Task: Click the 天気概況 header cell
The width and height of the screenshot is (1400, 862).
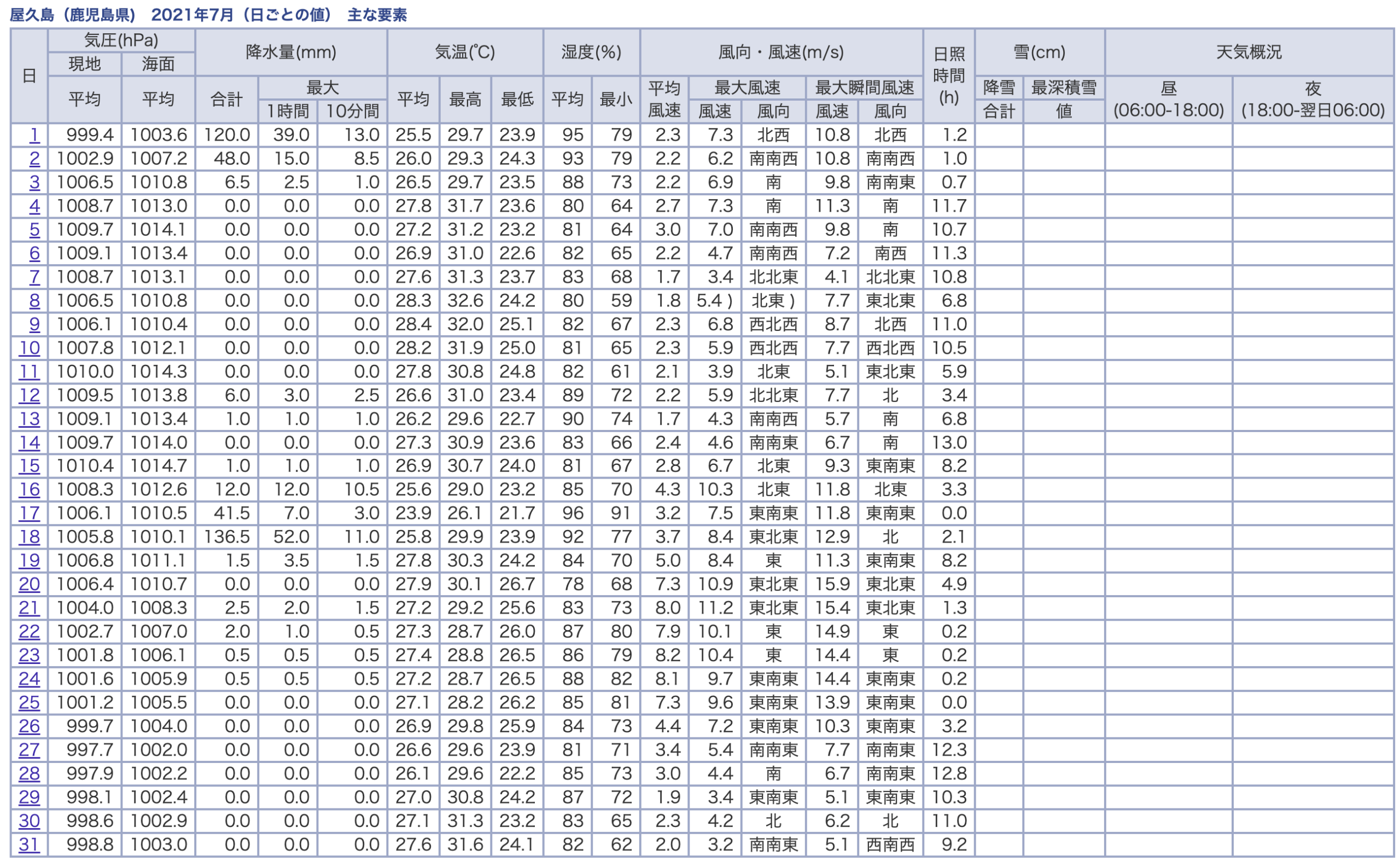Action: click(1249, 53)
